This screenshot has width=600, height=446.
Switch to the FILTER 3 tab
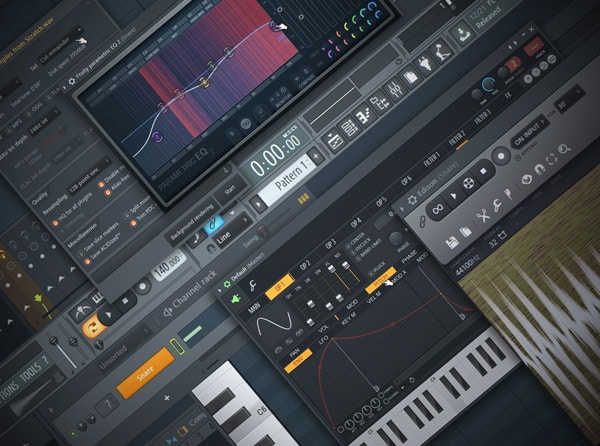(x=483, y=116)
